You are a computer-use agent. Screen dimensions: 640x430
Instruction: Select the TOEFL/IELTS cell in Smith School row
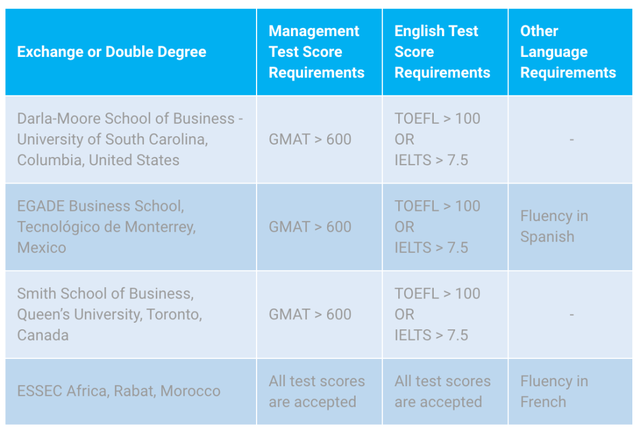445,315
